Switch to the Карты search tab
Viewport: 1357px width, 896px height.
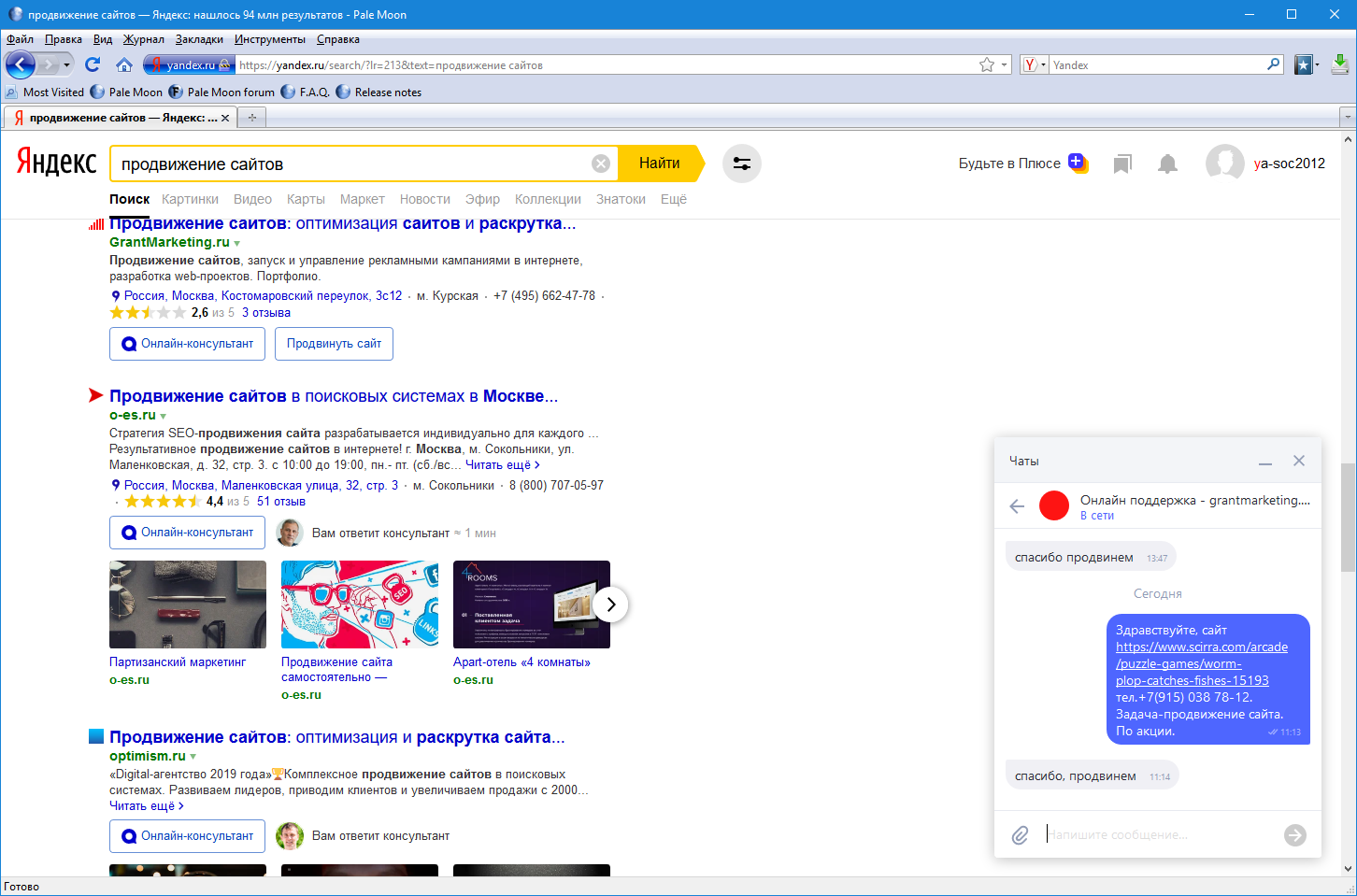(x=306, y=199)
